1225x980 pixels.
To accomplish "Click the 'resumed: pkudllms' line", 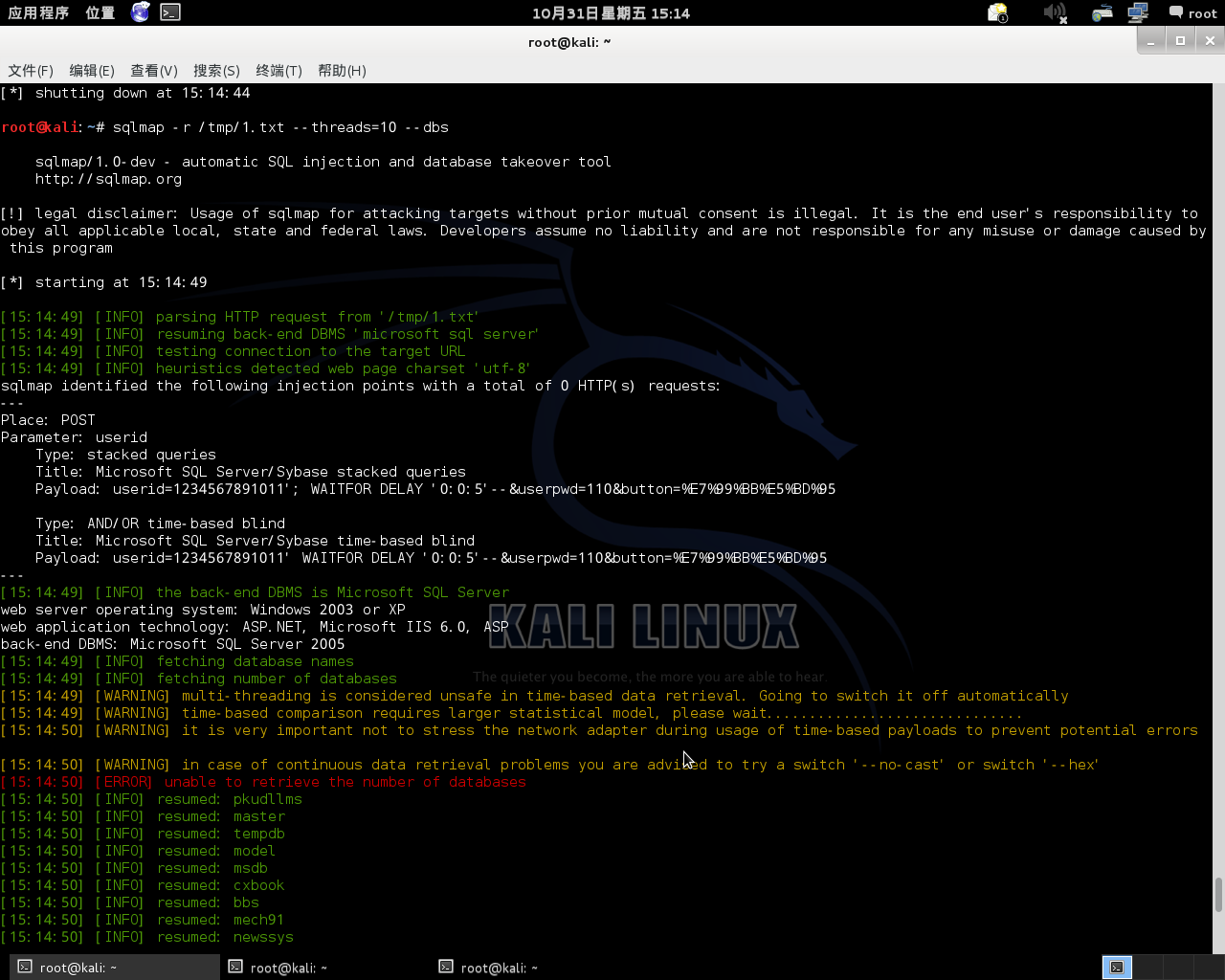I will (x=151, y=799).
